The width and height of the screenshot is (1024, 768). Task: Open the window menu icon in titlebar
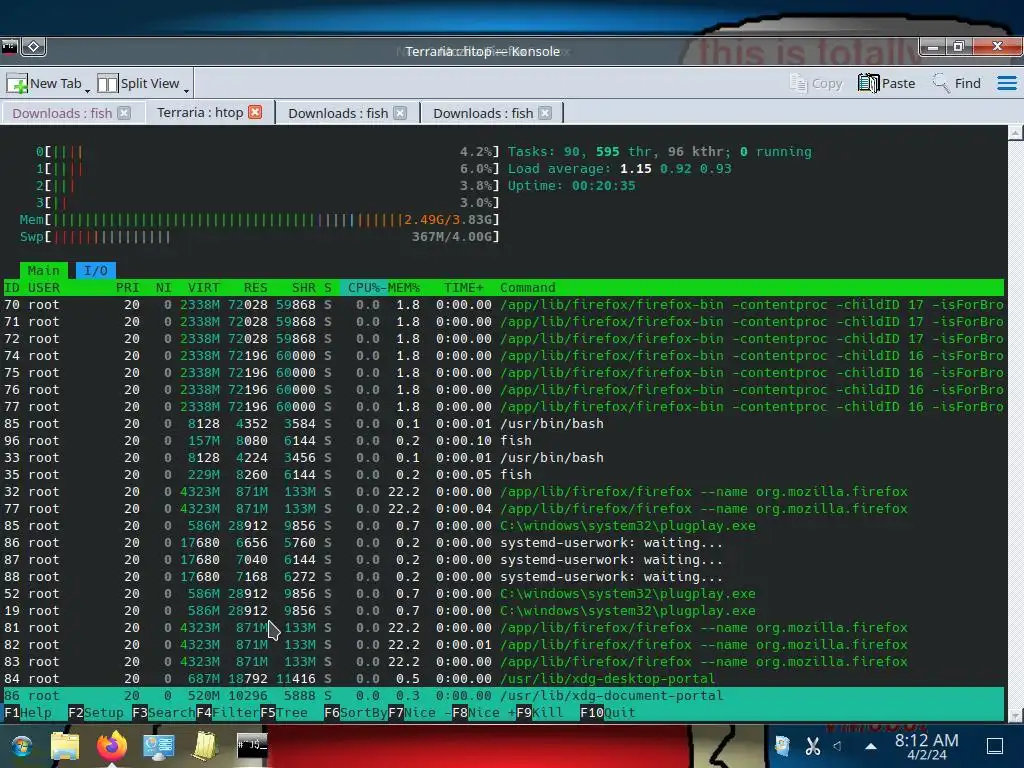(9, 47)
